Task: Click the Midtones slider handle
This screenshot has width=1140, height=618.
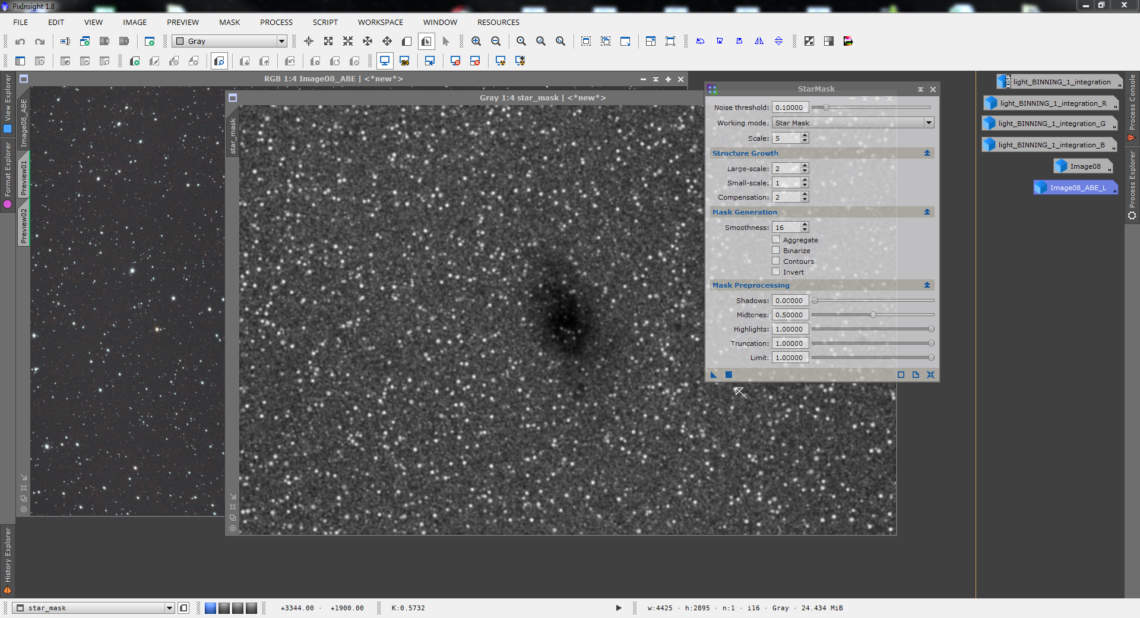Action: click(872, 314)
